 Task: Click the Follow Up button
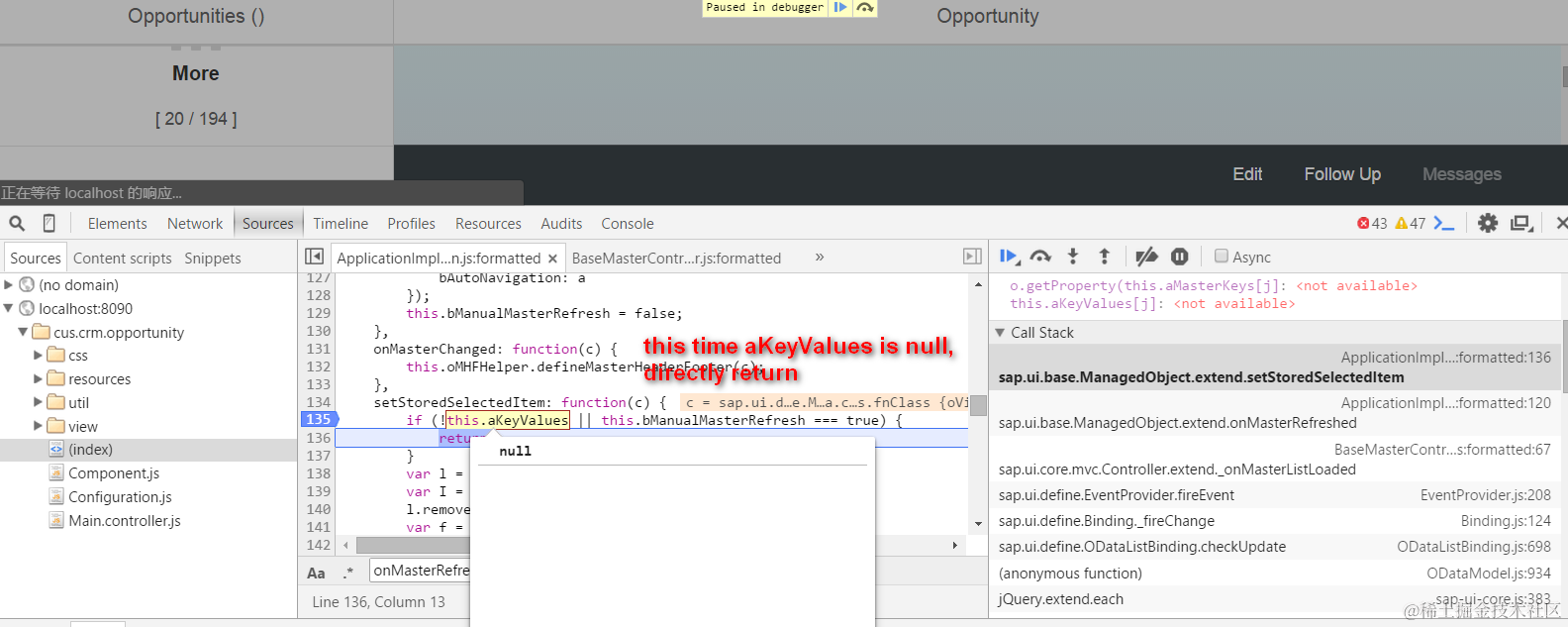(1342, 174)
